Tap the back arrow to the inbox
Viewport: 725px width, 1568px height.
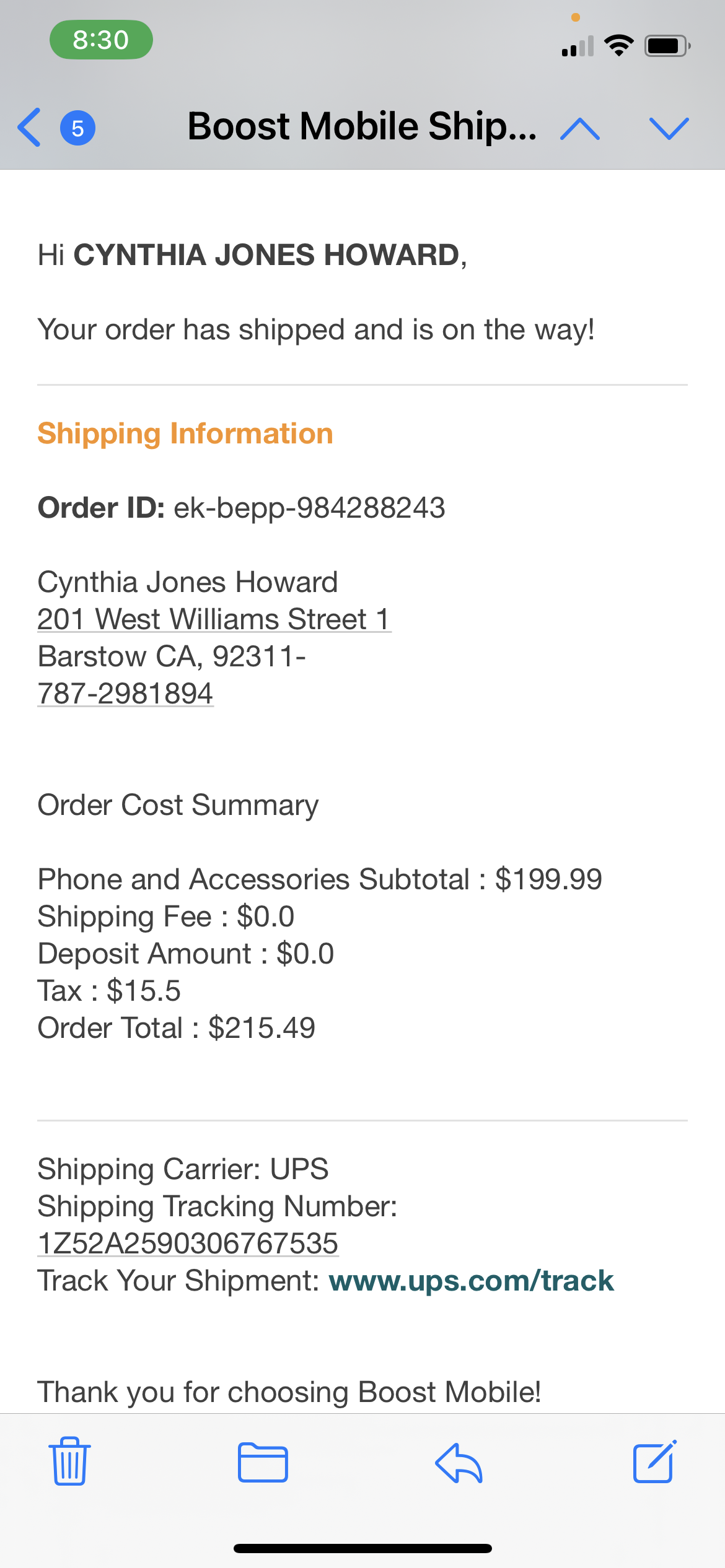pyautogui.click(x=29, y=128)
